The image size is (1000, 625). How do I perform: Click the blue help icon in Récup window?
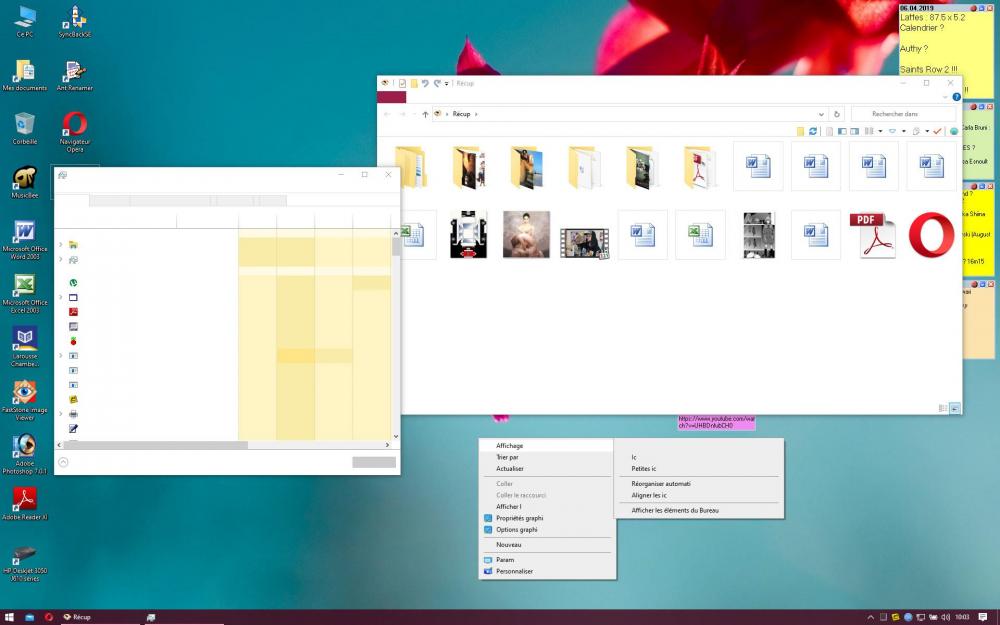click(956, 98)
